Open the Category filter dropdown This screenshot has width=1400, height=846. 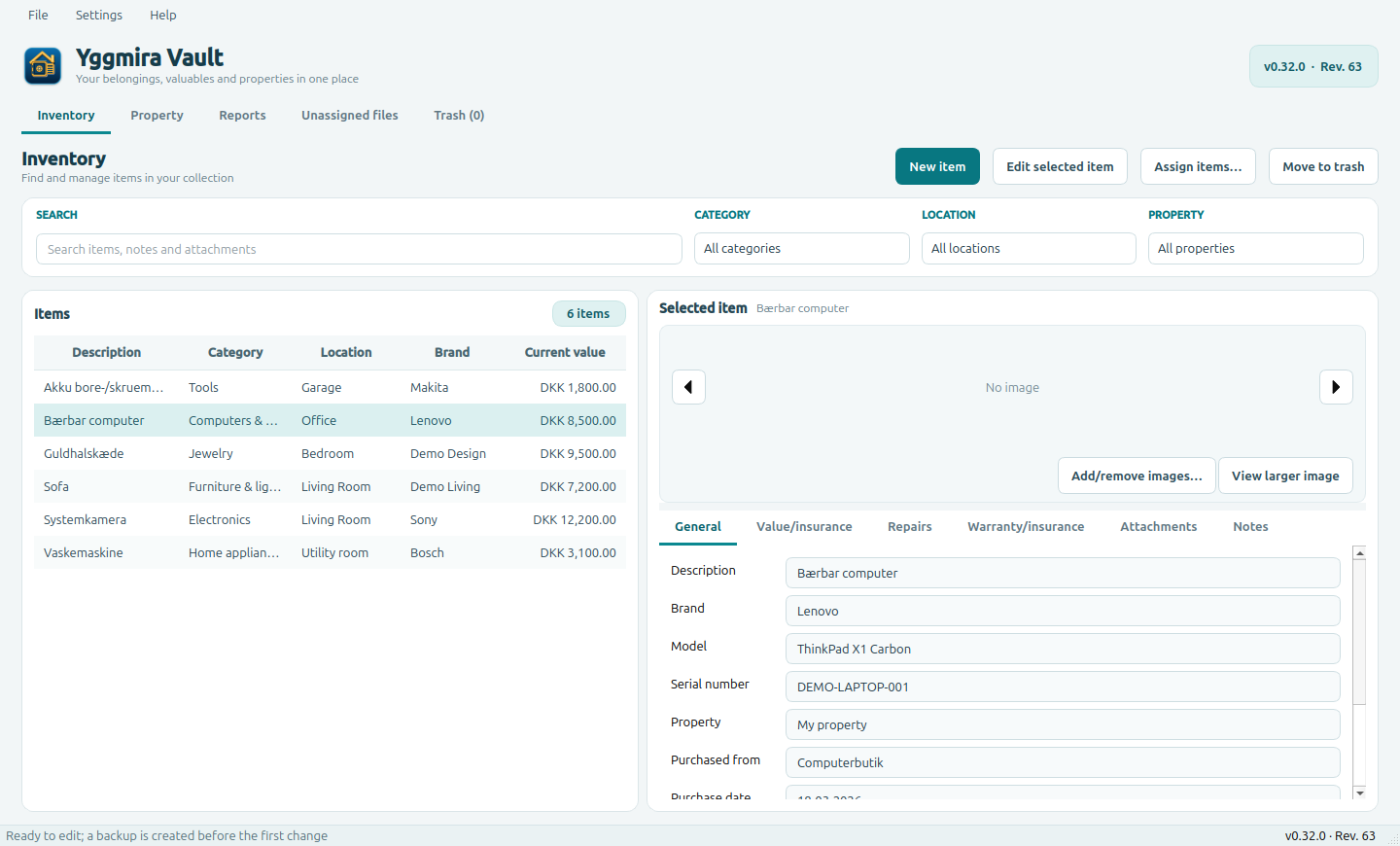(801, 248)
